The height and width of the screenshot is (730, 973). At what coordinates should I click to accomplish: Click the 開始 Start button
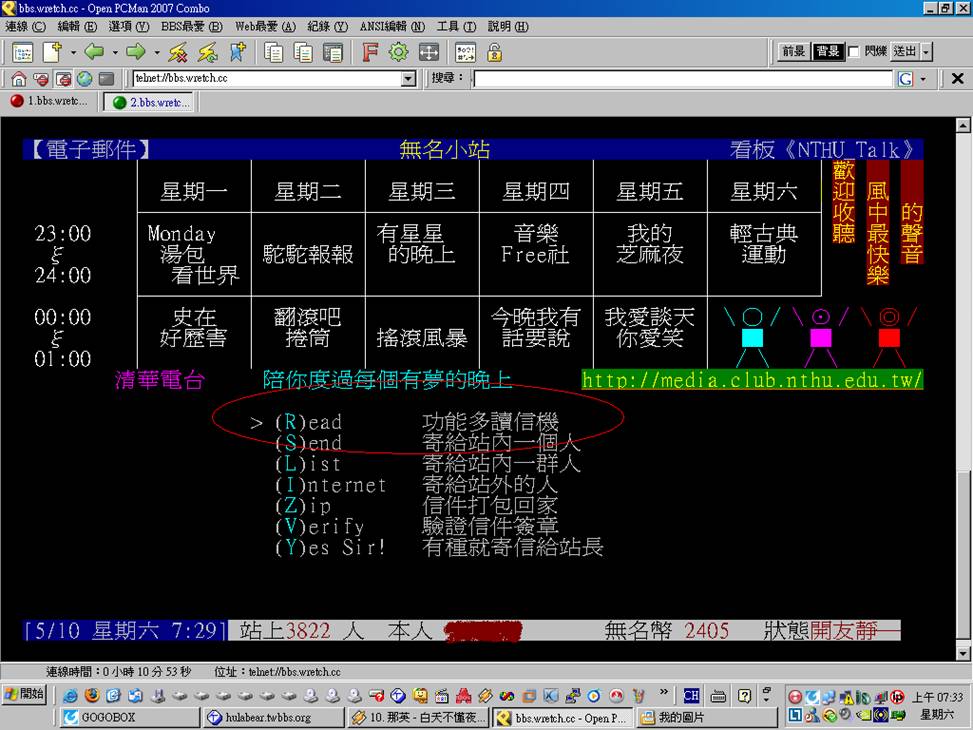coord(24,695)
